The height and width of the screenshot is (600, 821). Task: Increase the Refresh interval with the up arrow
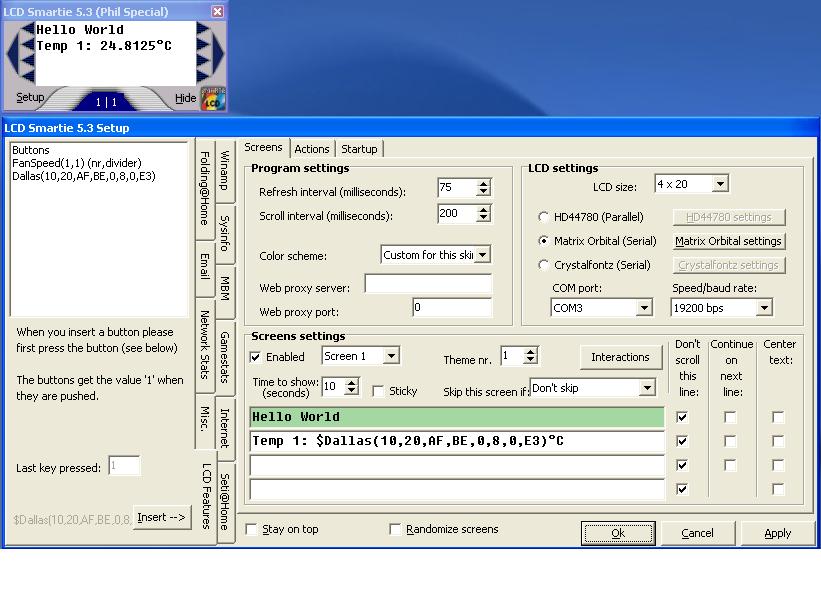pos(484,183)
